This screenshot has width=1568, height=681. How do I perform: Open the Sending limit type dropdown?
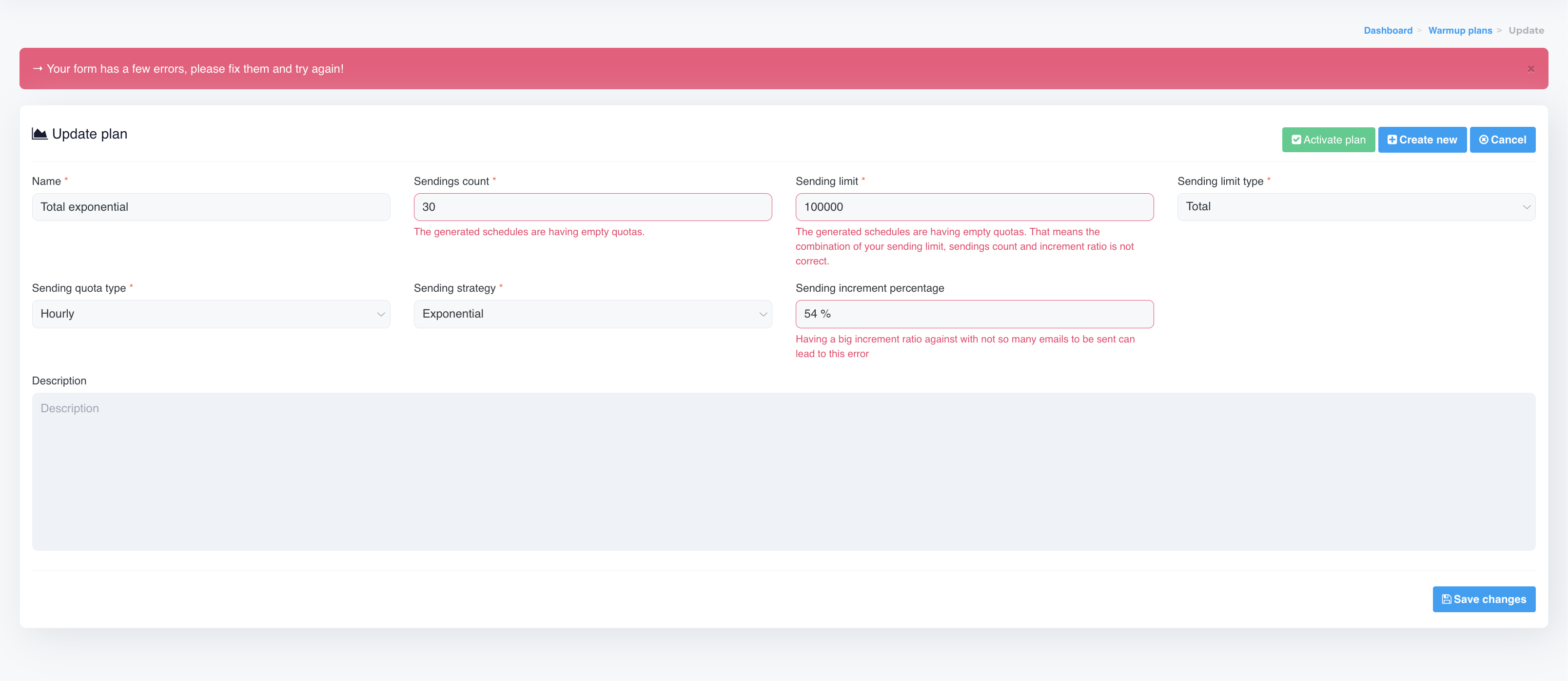click(x=1356, y=207)
